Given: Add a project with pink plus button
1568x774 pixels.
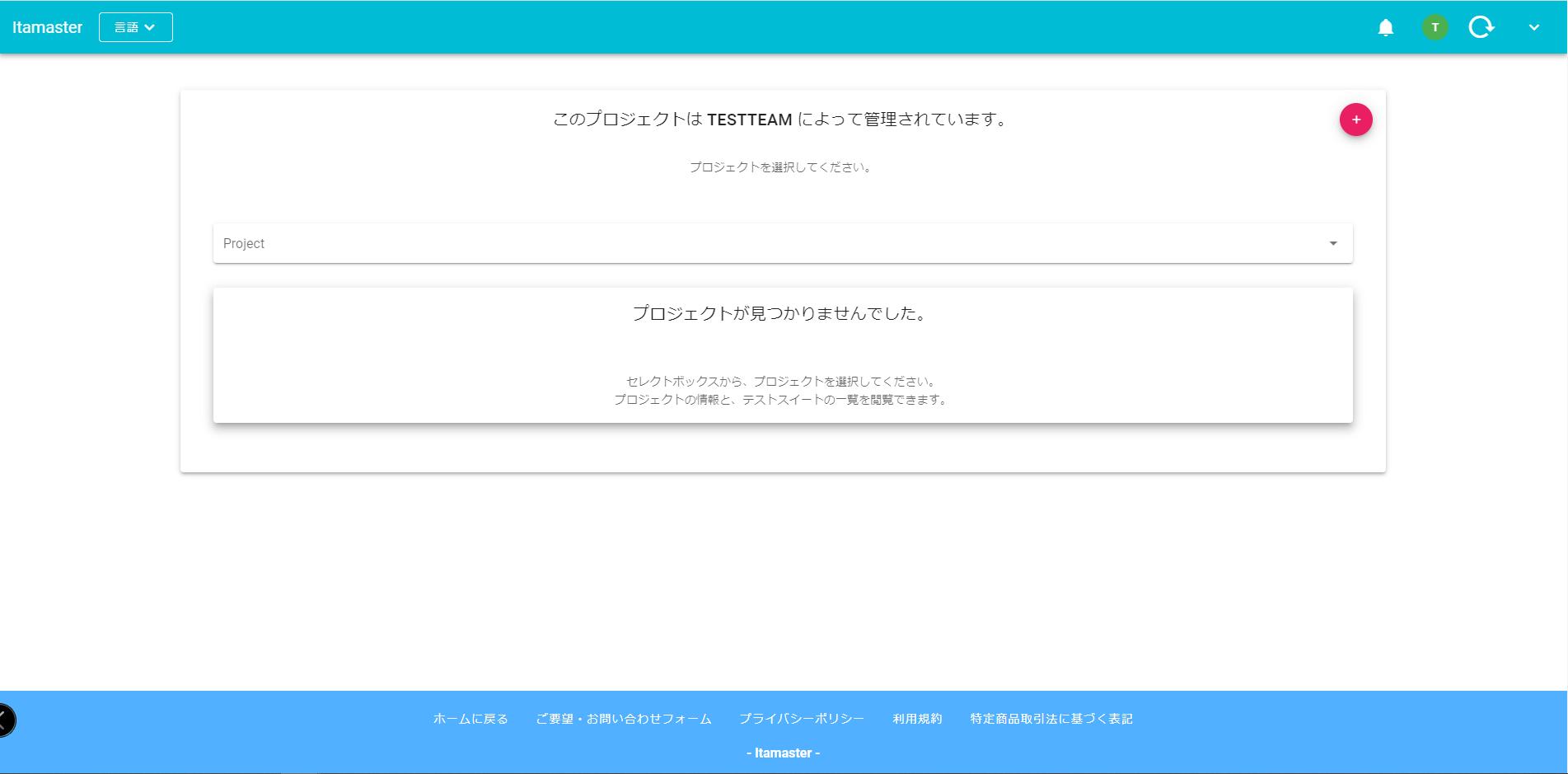Looking at the screenshot, I should 1355,120.
